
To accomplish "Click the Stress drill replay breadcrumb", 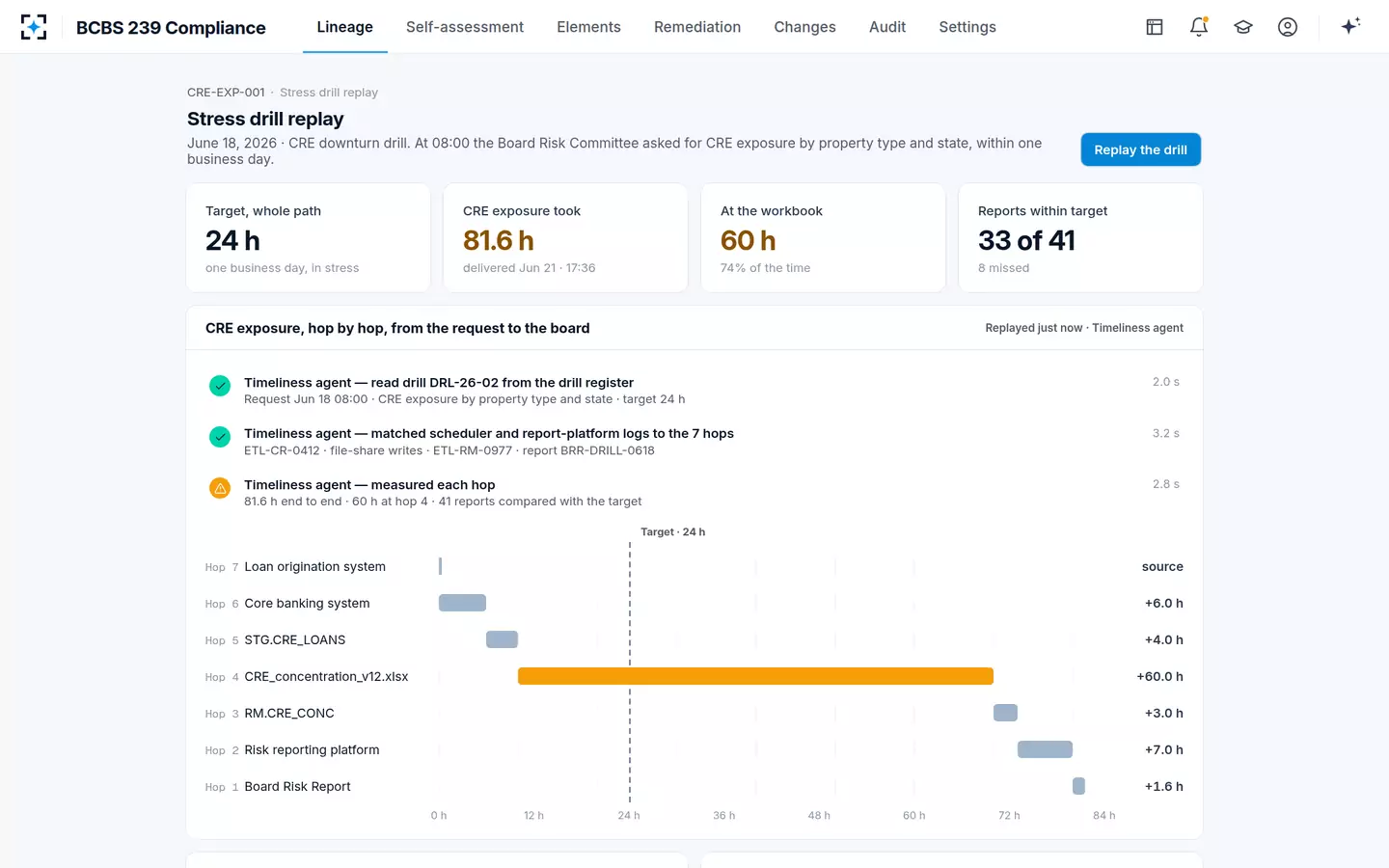I will (x=329, y=93).
